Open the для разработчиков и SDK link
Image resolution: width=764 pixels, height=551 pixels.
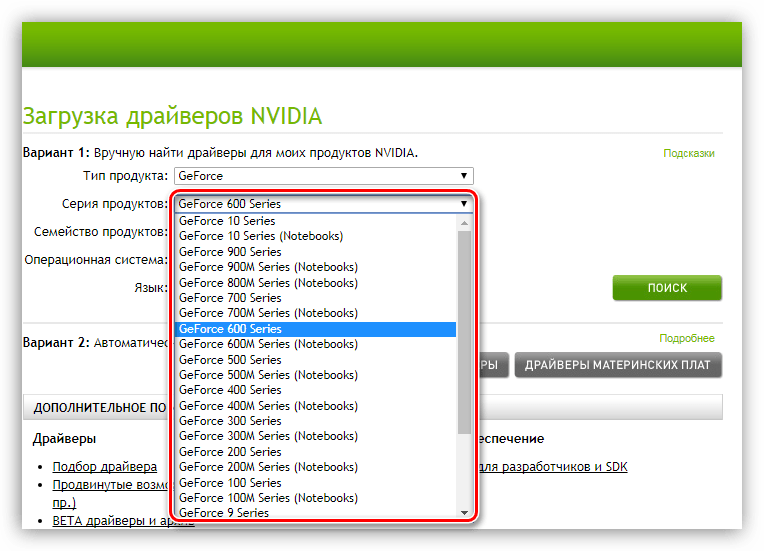pos(554,467)
